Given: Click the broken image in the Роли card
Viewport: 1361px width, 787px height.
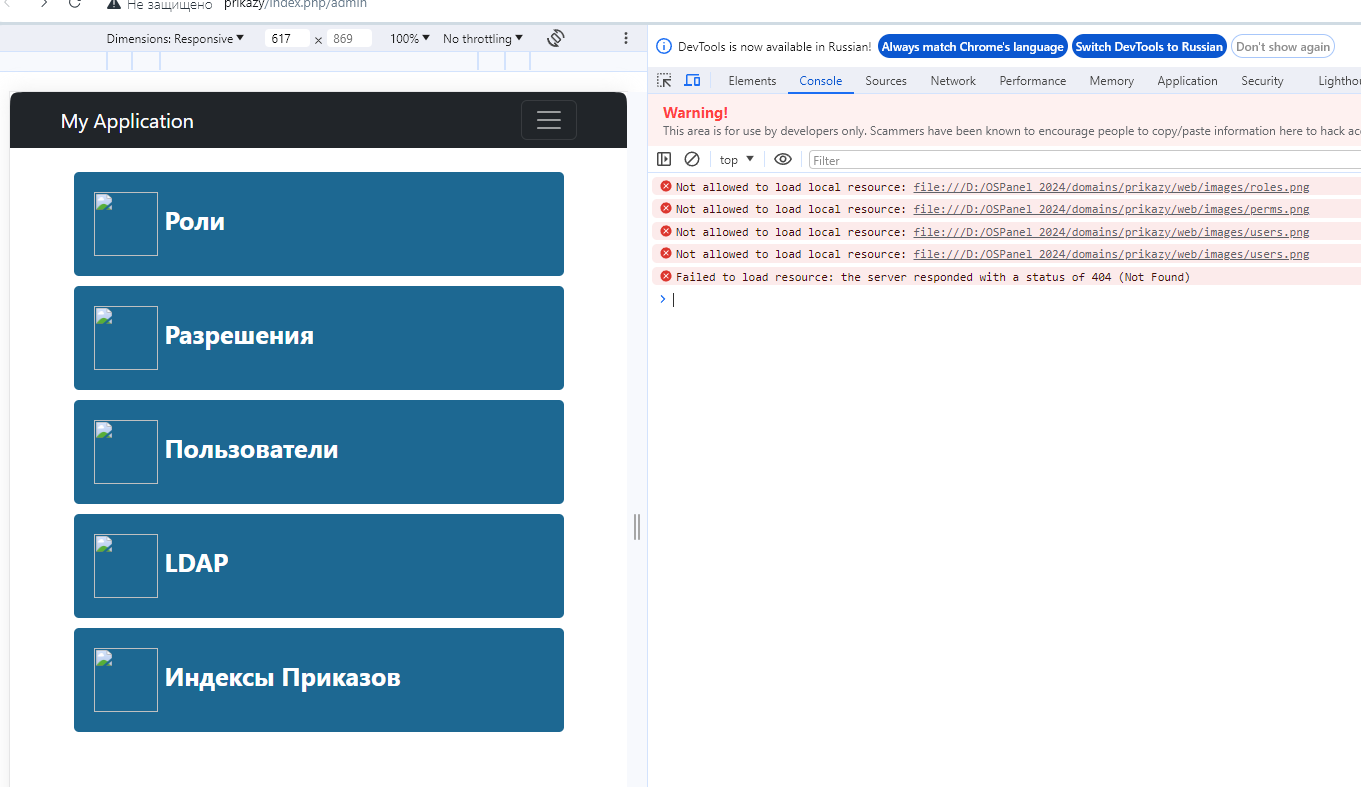Looking at the screenshot, I should point(126,224).
